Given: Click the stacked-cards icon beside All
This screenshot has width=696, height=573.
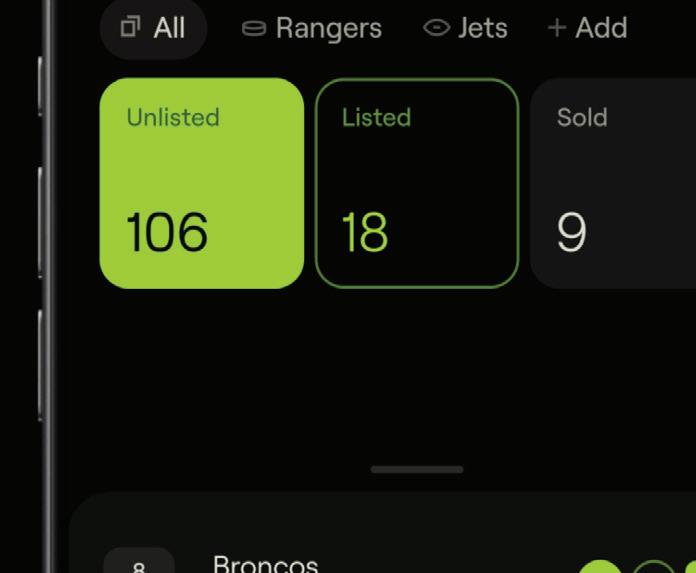Looking at the screenshot, I should click(130, 27).
